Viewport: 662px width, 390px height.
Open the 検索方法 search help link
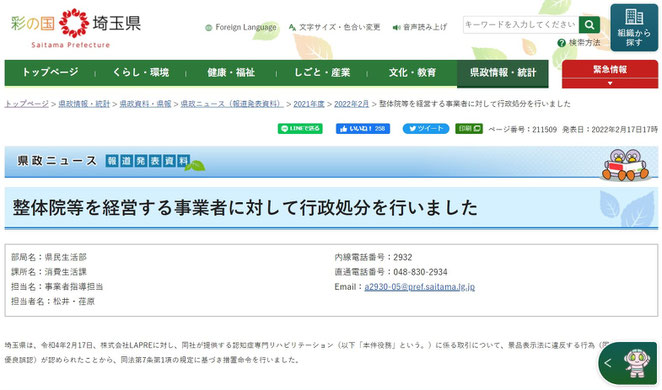click(x=579, y=43)
